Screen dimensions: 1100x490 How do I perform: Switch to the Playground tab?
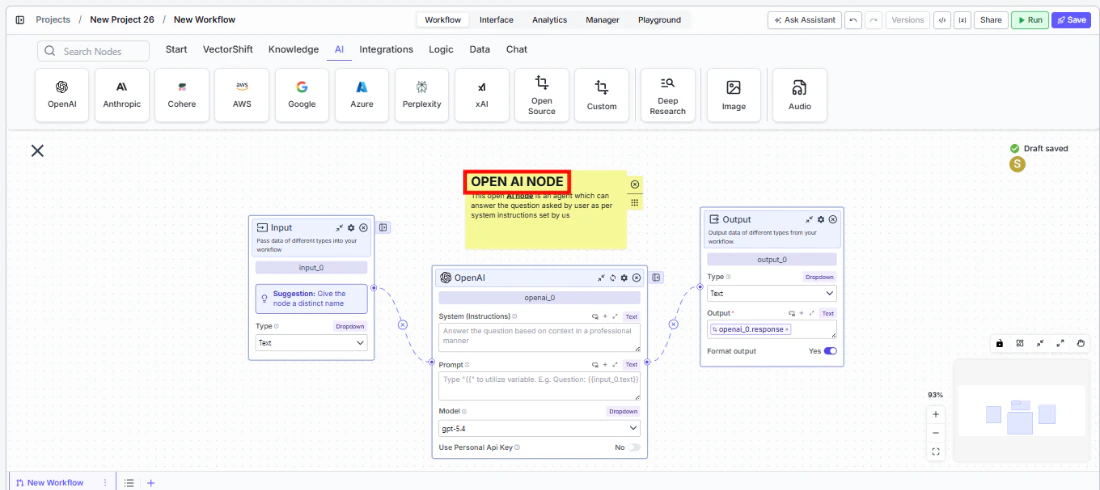pos(659,20)
